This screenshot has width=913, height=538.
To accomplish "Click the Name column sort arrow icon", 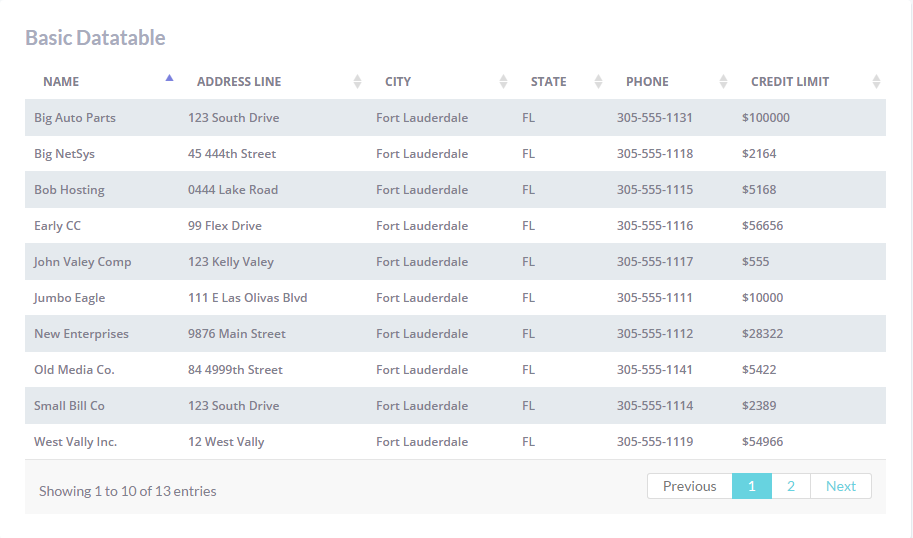I will (169, 78).
